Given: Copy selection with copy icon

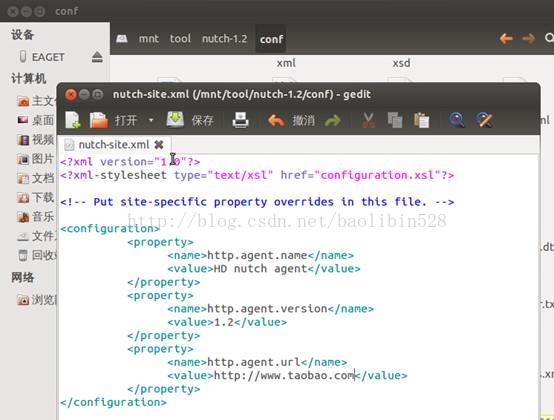Looking at the screenshot, I should tap(395, 120).
